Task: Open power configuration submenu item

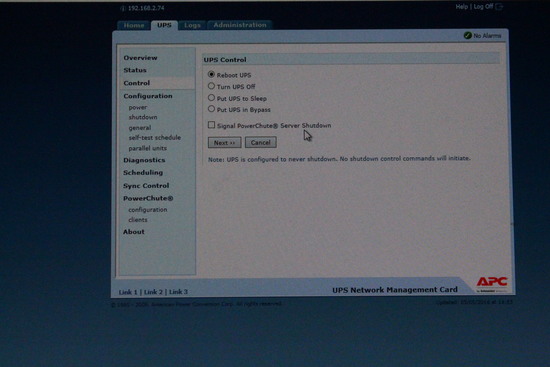Action: 138,107
